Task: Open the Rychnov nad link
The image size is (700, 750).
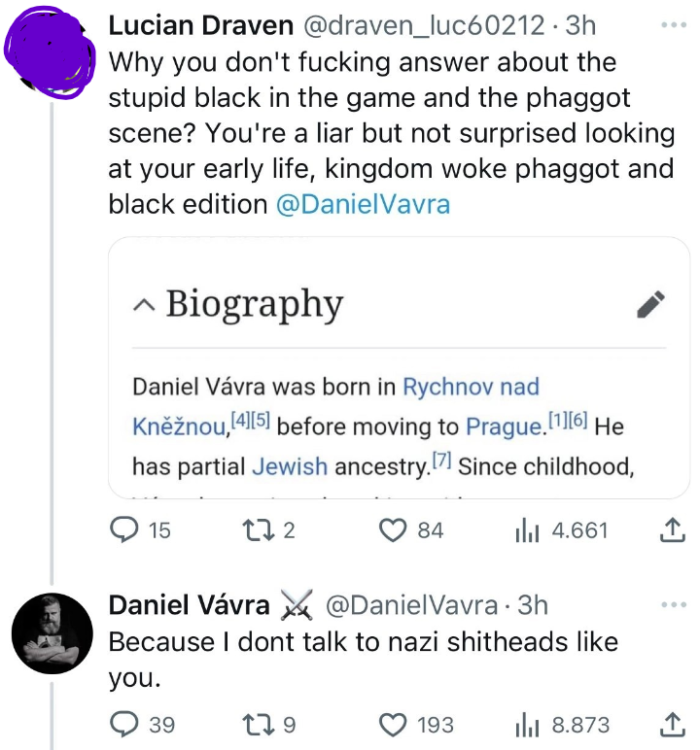Action: 470,386
